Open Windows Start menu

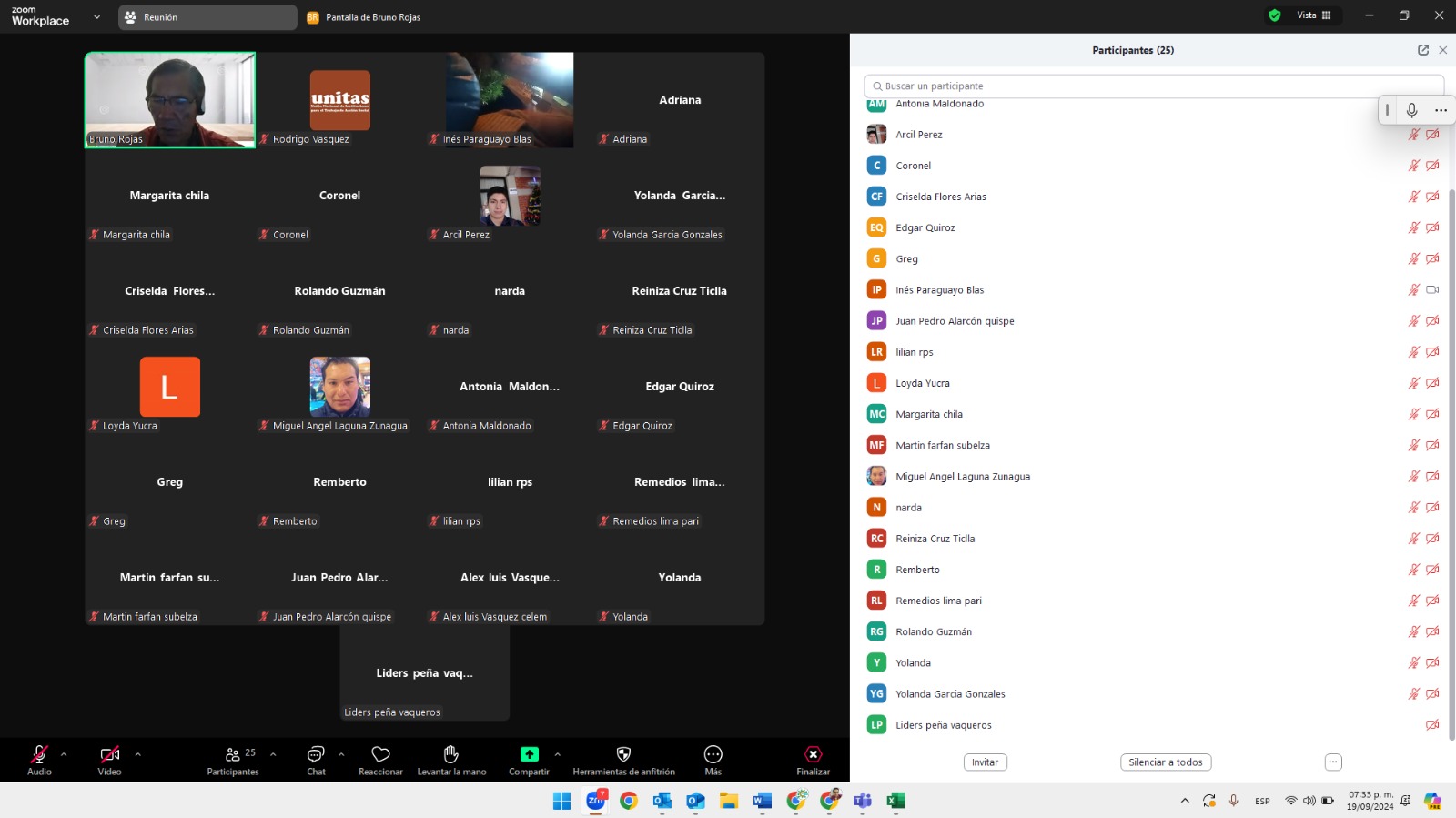(x=561, y=801)
